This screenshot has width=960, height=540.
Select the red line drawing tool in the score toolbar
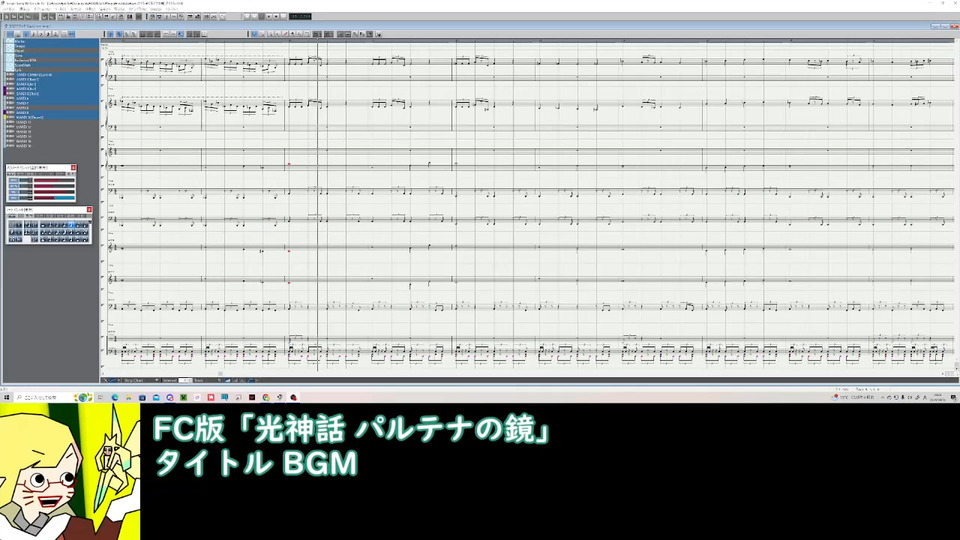[285, 34]
